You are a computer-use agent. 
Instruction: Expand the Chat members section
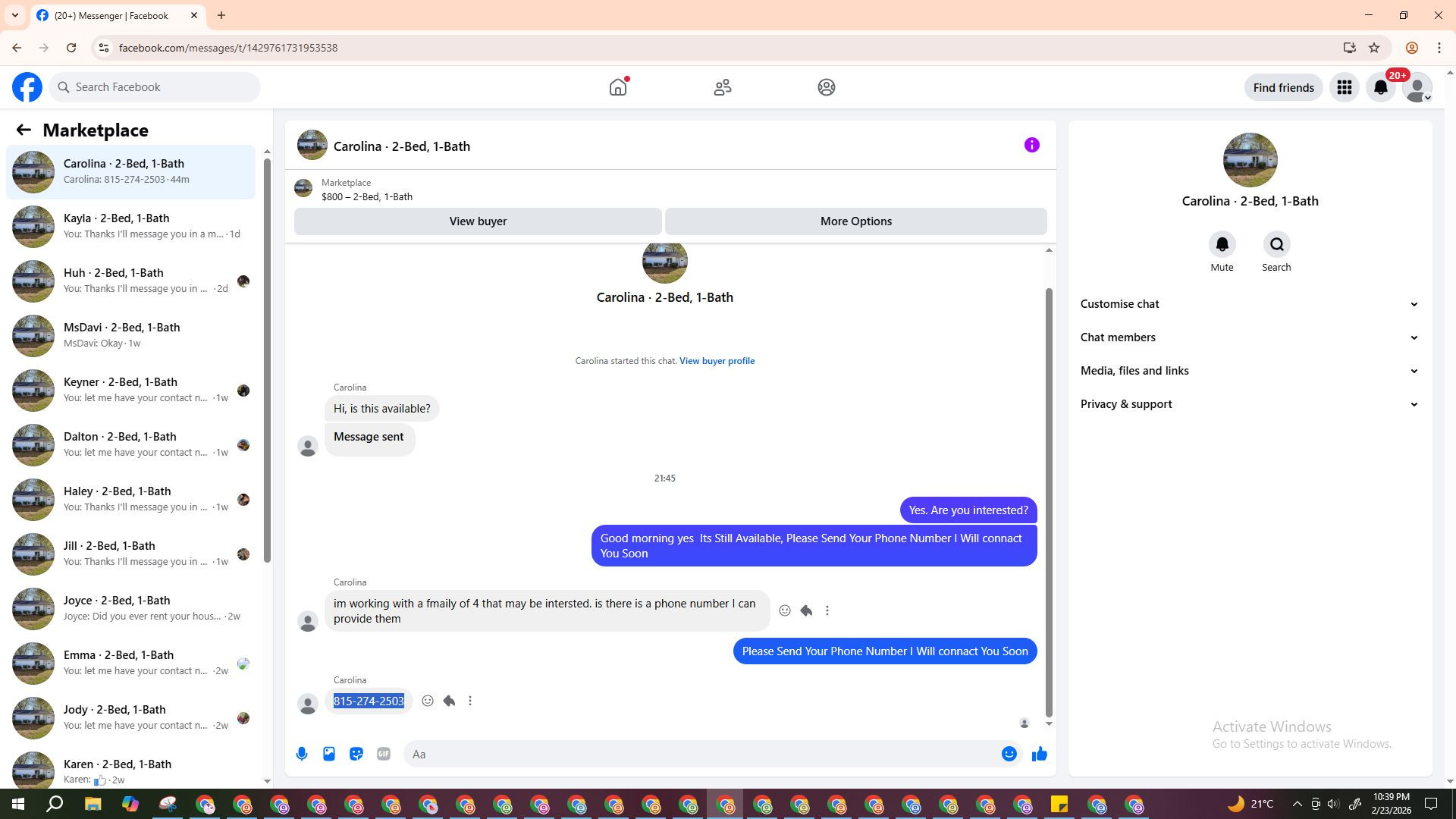pos(1249,337)
